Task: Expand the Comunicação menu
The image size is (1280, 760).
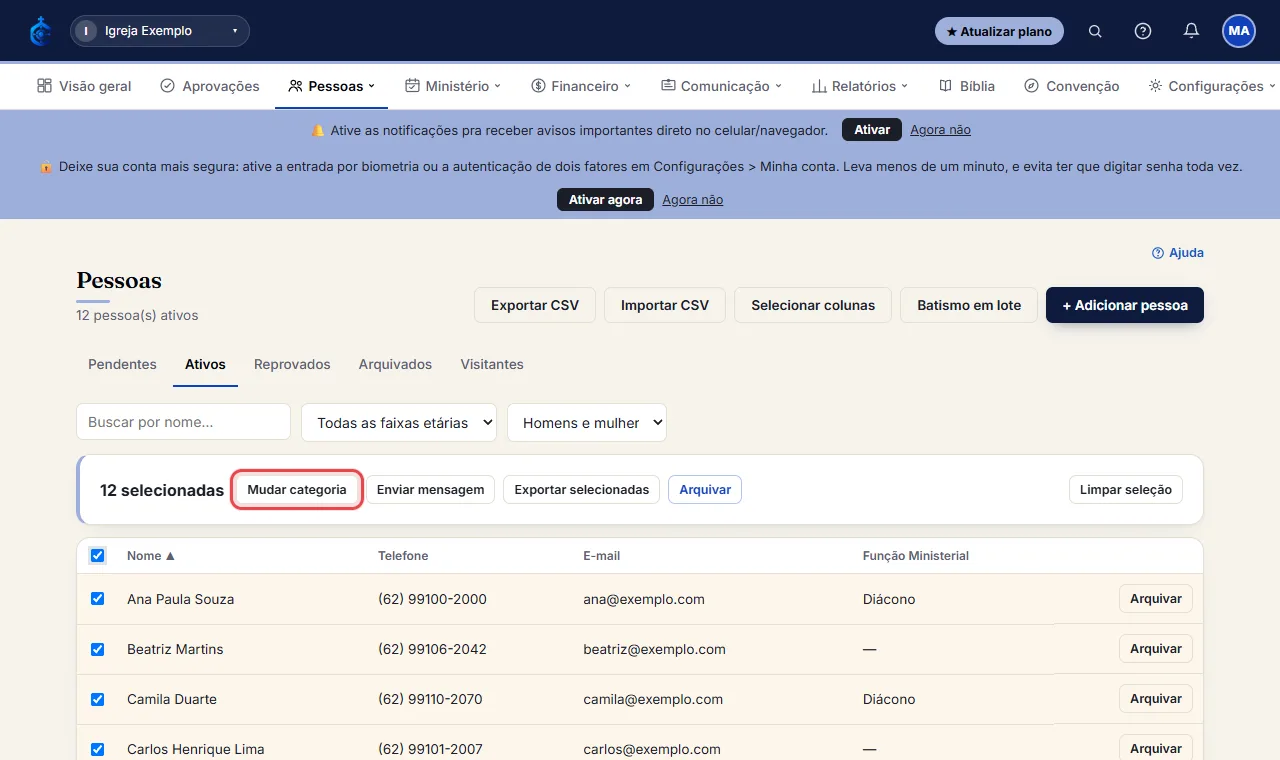Action: coord(721,86)
